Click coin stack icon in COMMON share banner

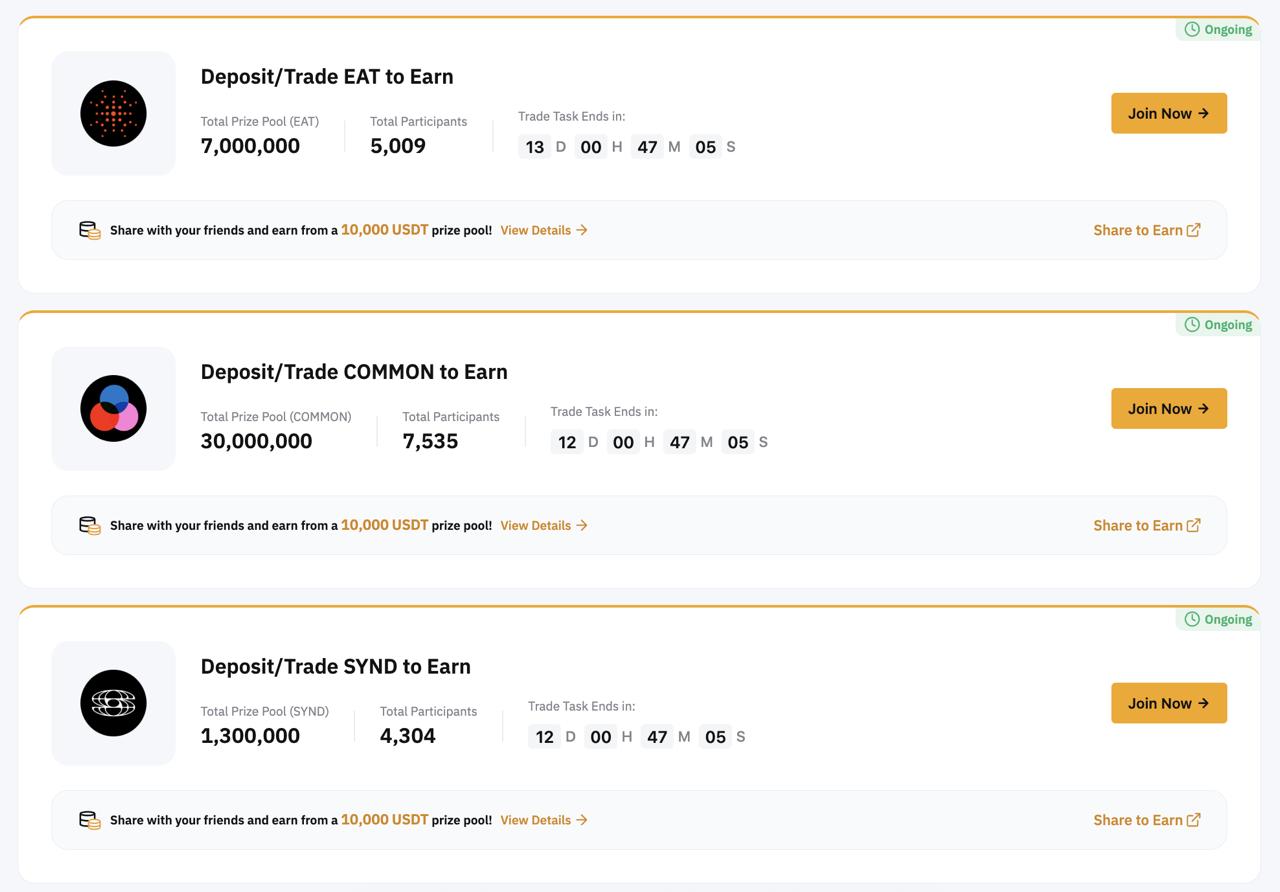[x=90, y=525]
